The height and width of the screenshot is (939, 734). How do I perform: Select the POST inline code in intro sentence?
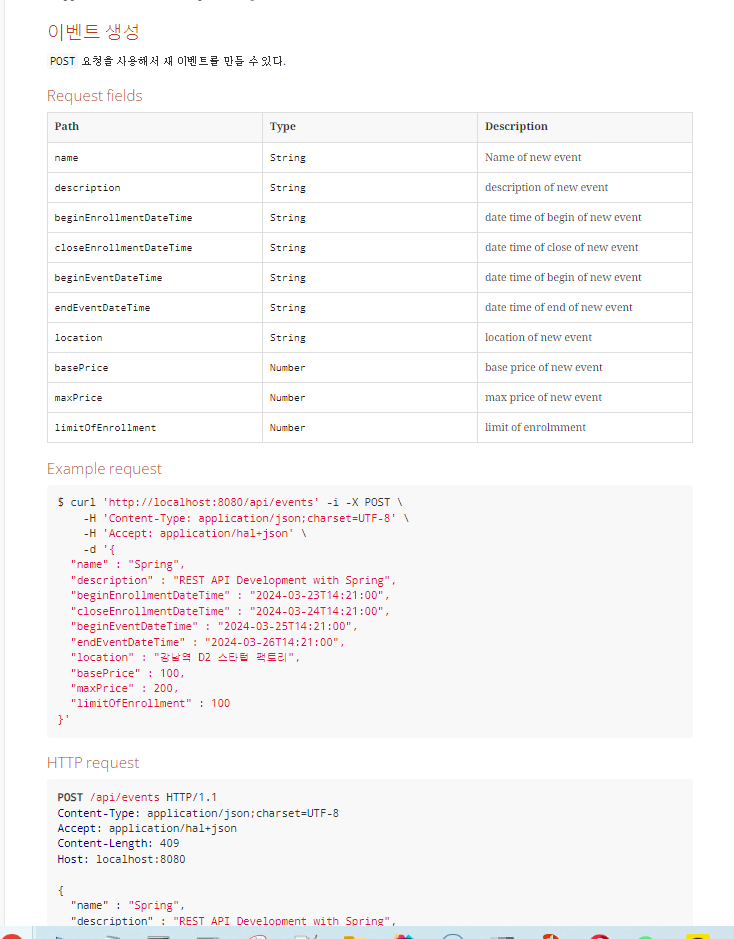click(62, 61)
